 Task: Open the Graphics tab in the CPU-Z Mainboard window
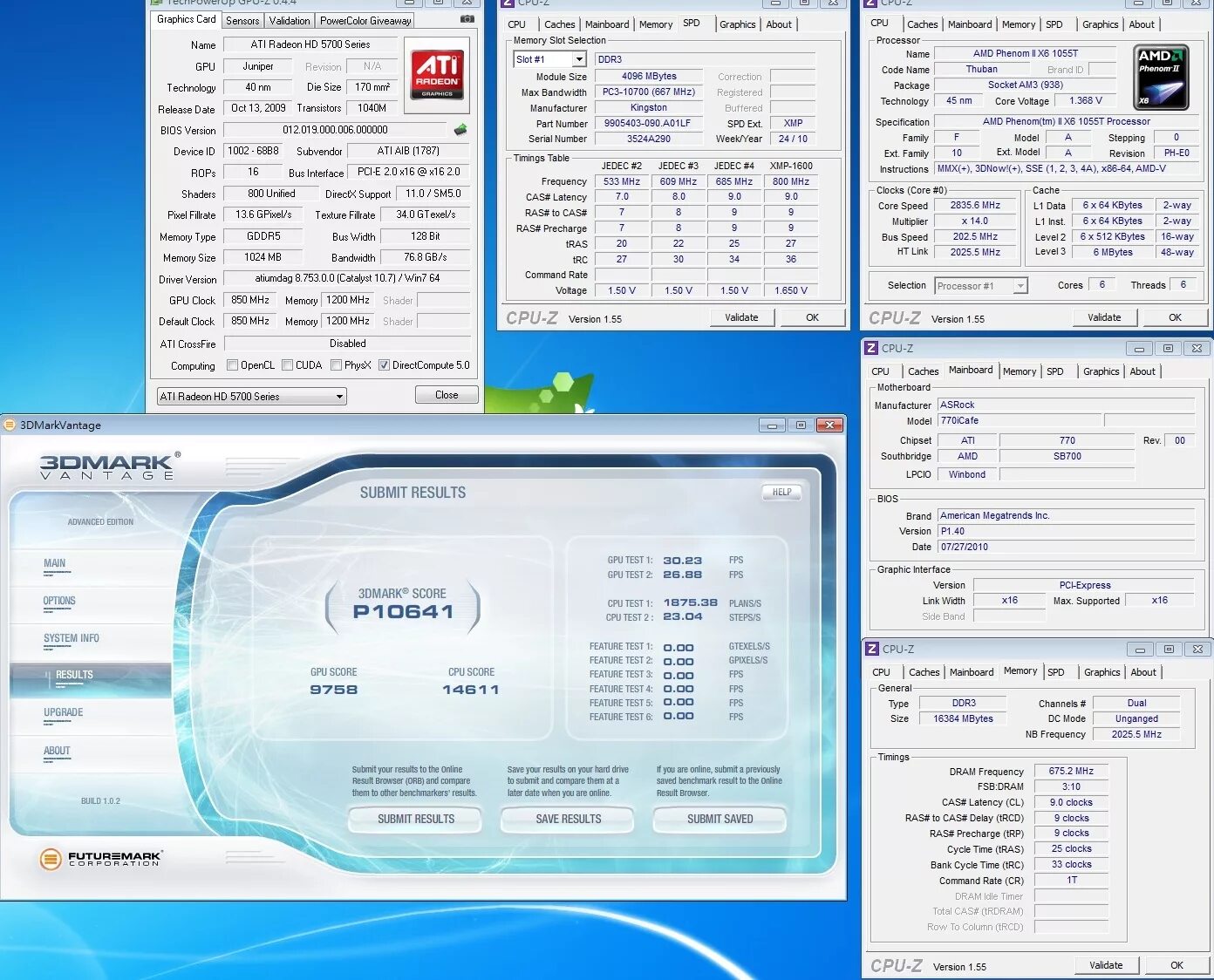[1101, 371]
